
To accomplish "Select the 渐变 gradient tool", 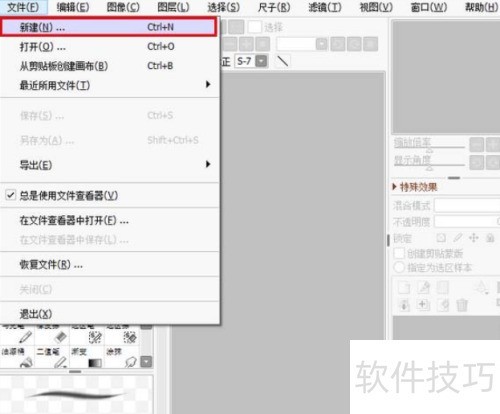I will tap(87, 357).
